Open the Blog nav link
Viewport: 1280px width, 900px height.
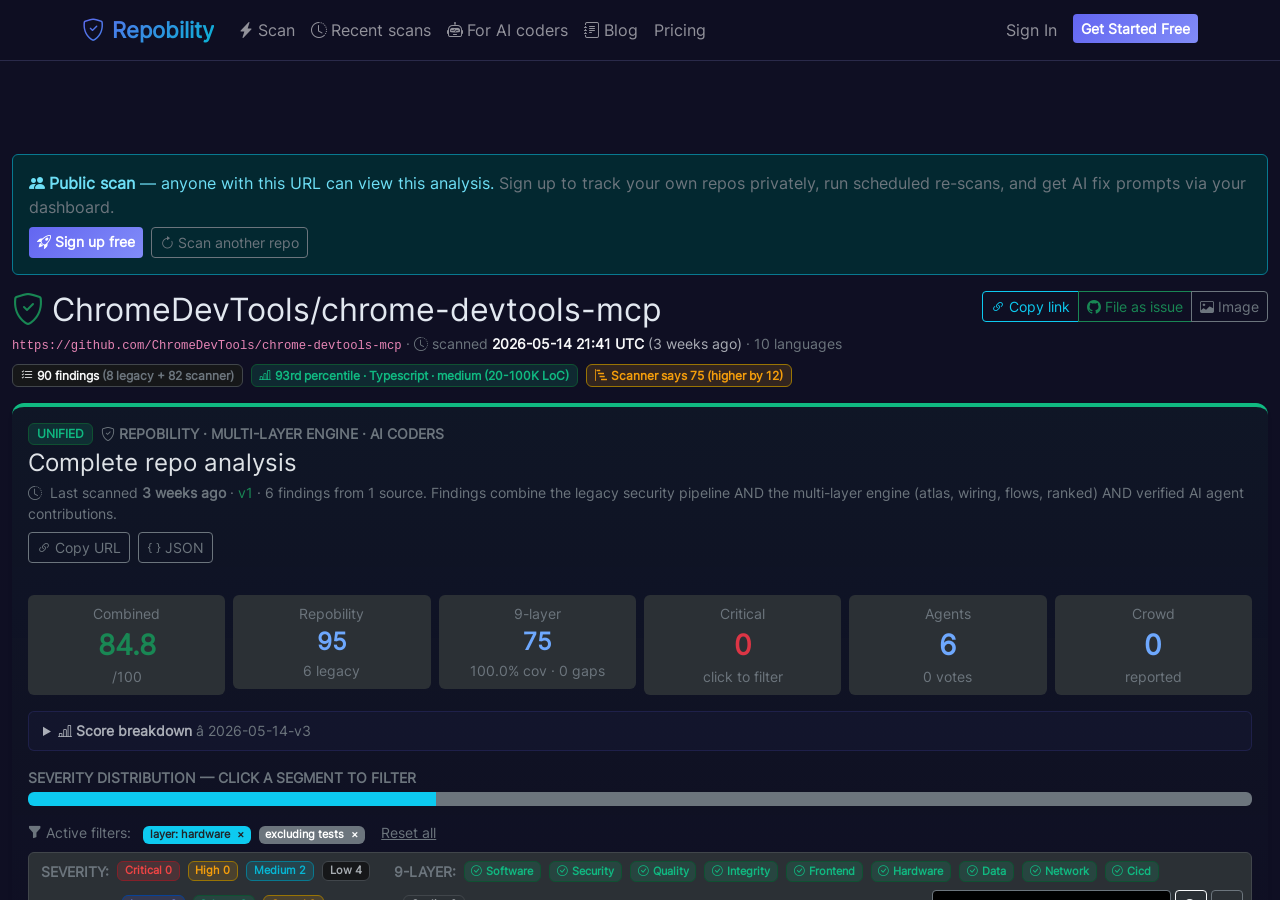[611, 30]
